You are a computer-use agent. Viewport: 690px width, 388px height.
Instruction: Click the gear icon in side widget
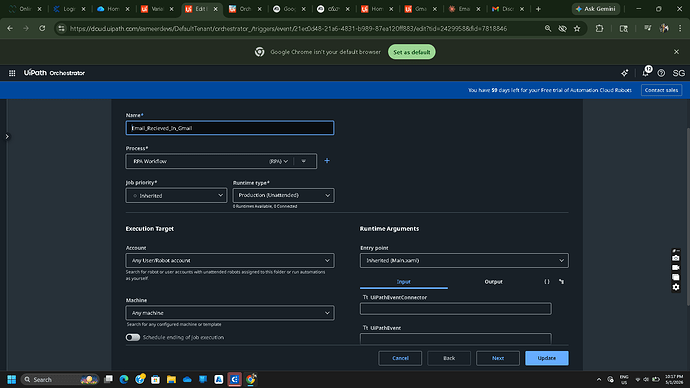pyautogui.click(x=675, y=287)
